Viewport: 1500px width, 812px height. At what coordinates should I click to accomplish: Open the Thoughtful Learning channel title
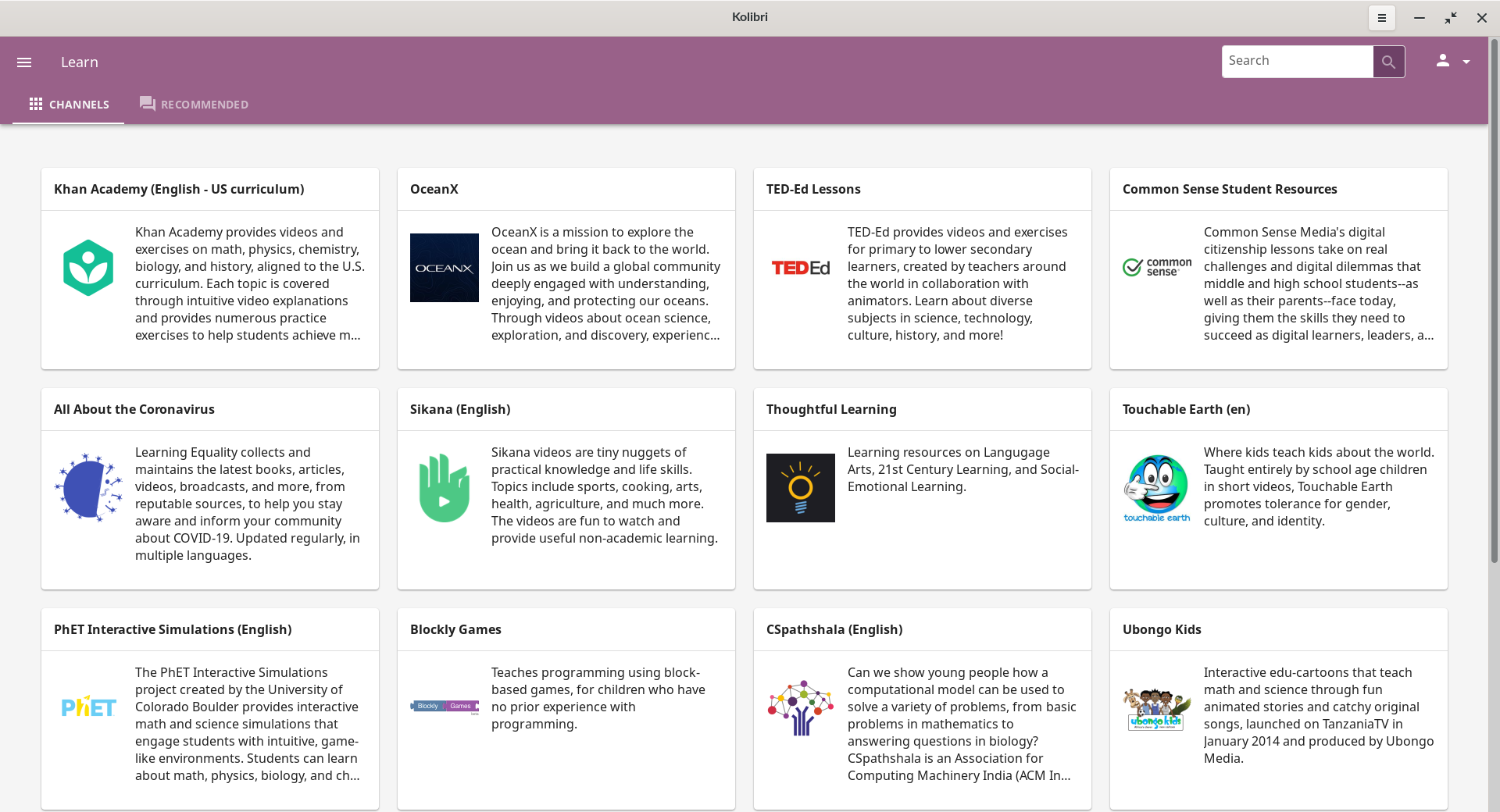(x=831, y=410)
